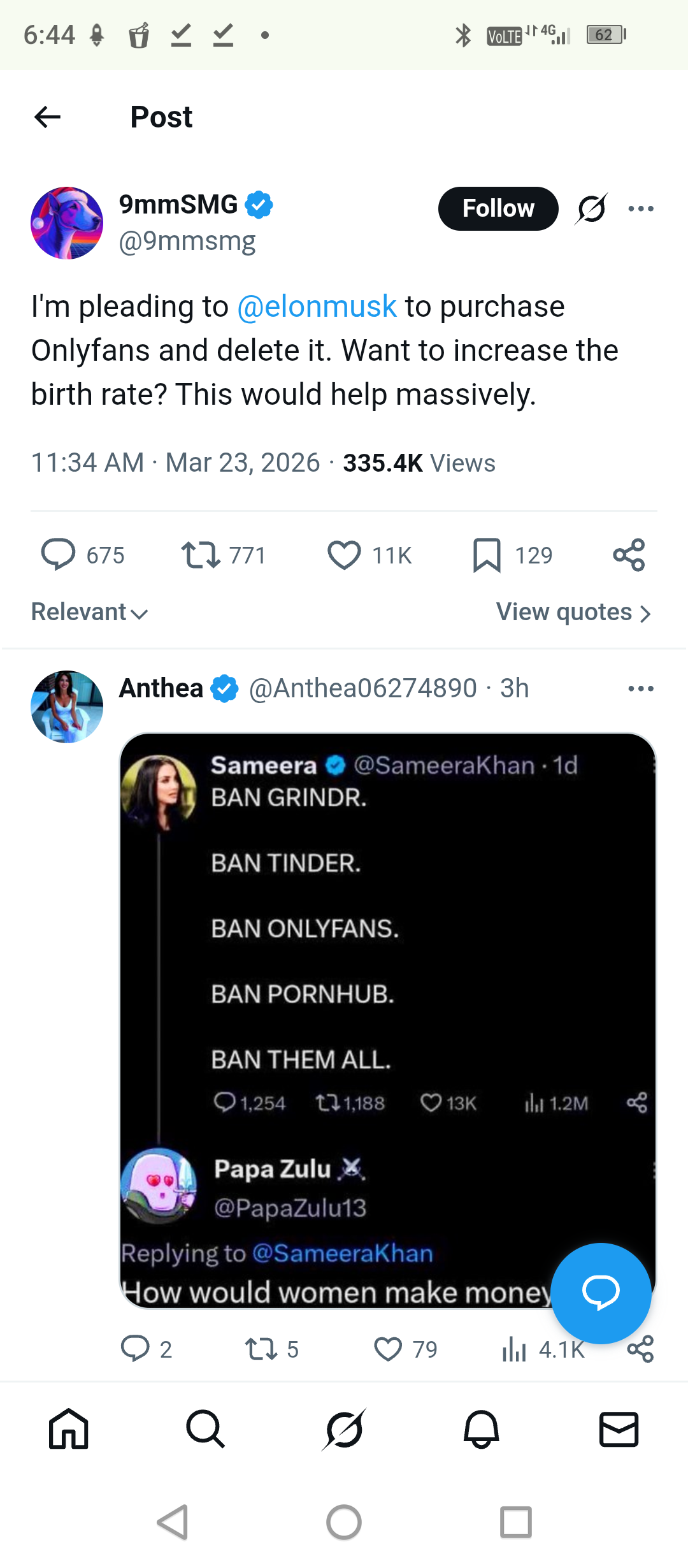Open Notifications bell tab

click(481, 1429)
